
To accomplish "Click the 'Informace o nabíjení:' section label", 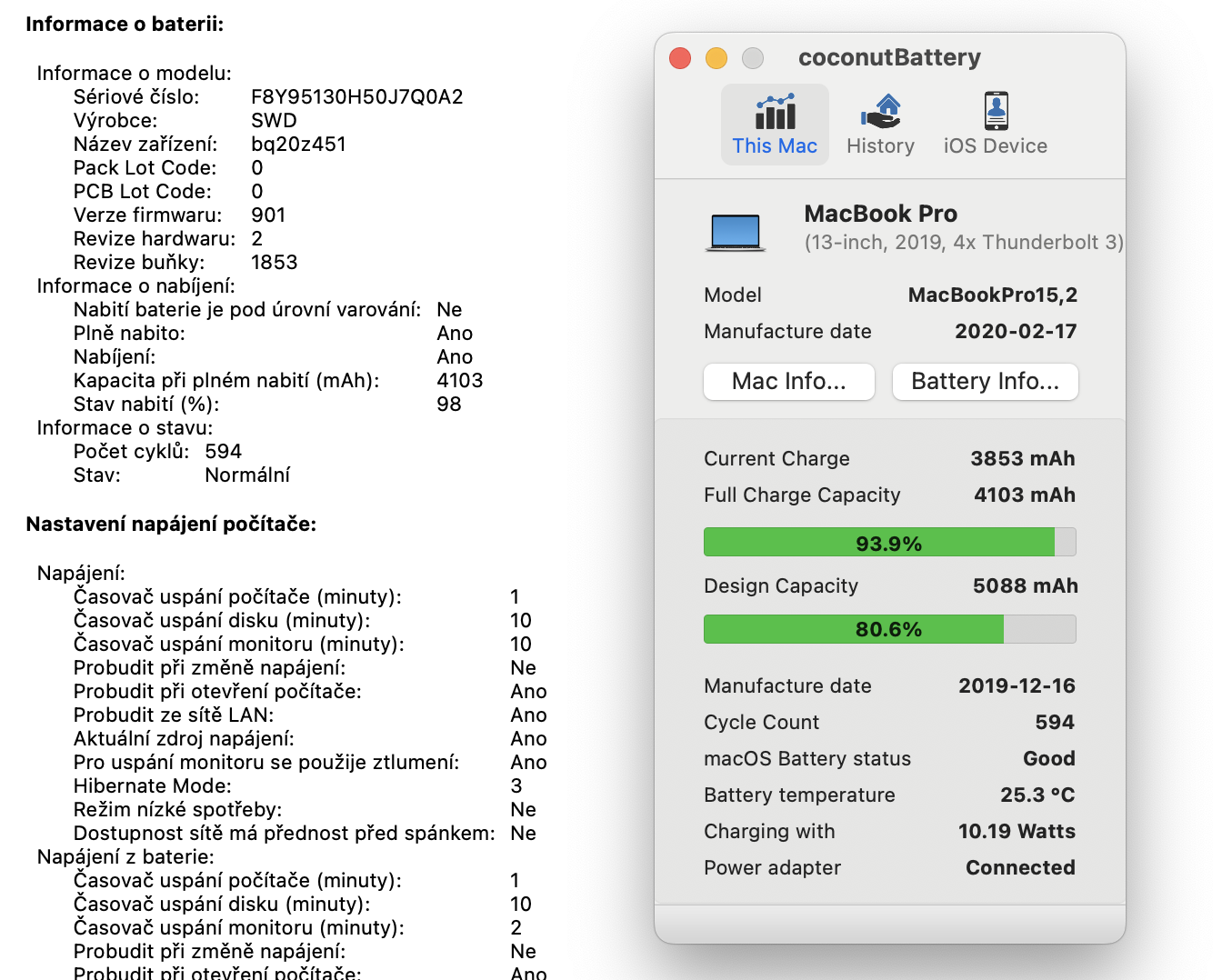I will coord(136,286).
